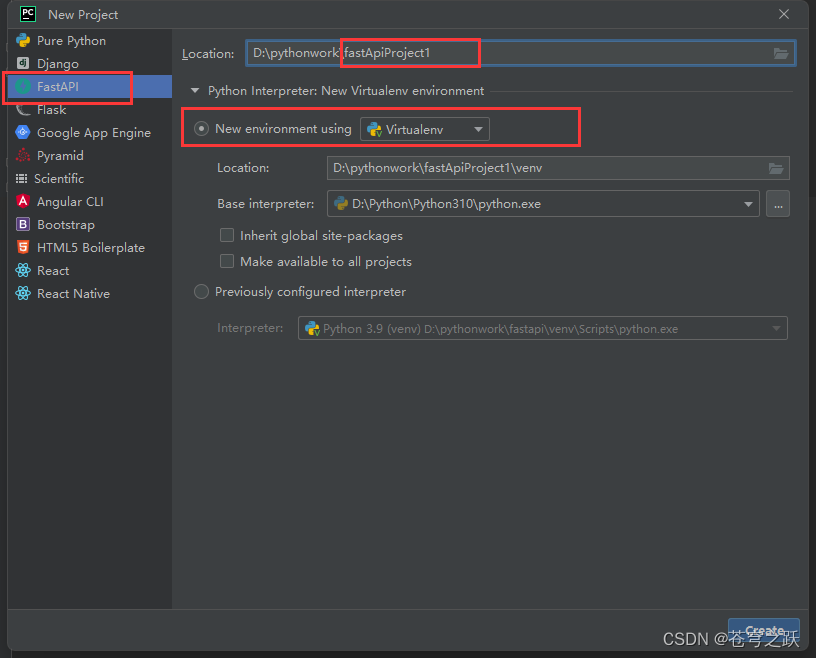
Task: Collapse the Python Interpreter section
Action: 194,89
